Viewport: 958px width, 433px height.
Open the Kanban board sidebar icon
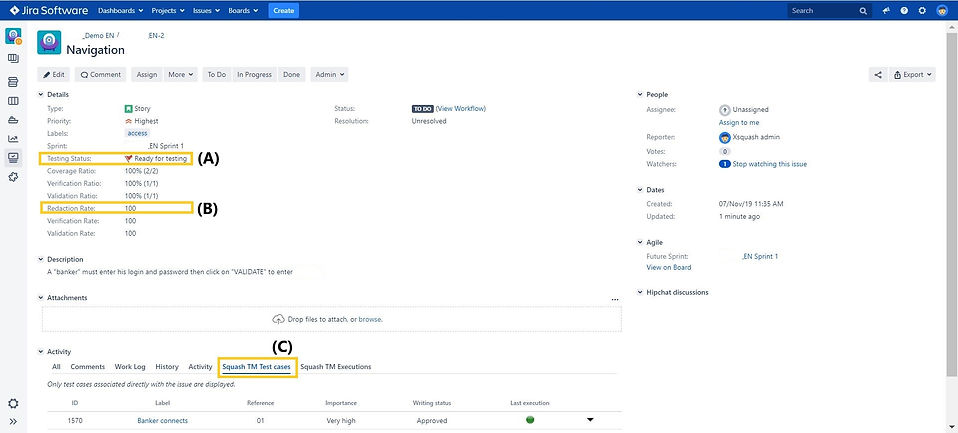coord(13,101)
